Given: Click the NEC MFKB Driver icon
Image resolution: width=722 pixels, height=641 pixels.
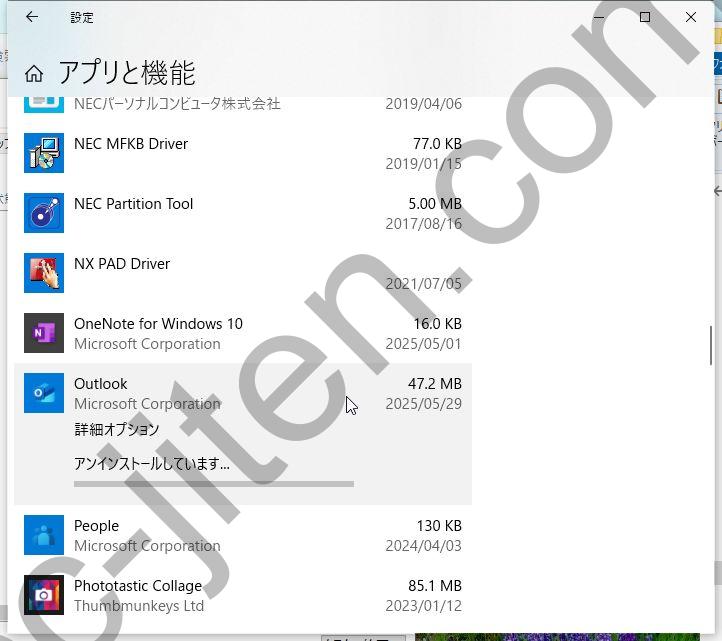Looking at the screenshot, I should click(44, 153).
